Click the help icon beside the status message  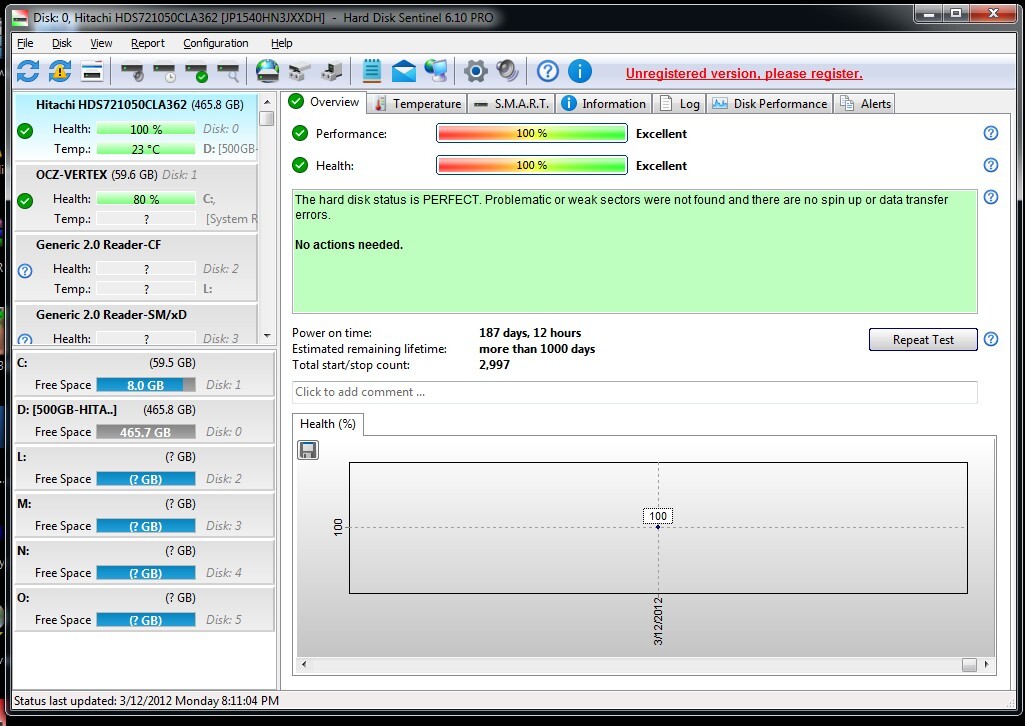991,197
